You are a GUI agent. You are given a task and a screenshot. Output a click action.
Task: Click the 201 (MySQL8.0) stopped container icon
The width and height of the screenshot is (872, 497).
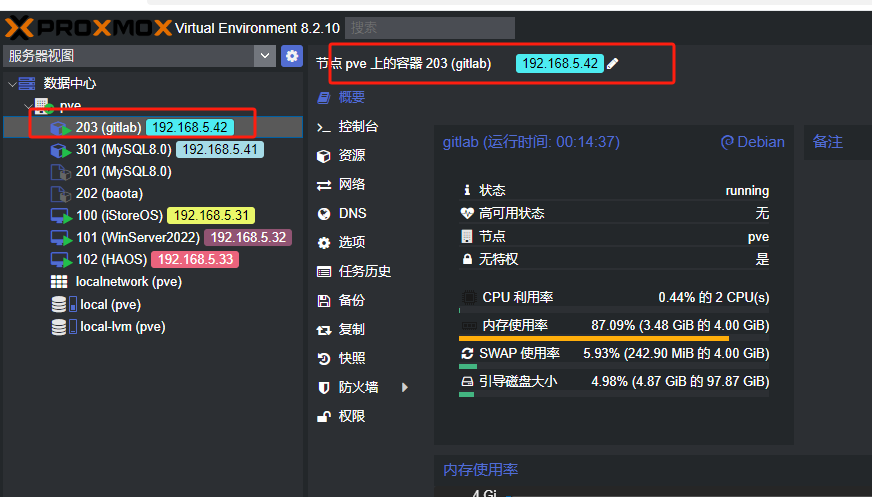point(60,172)
